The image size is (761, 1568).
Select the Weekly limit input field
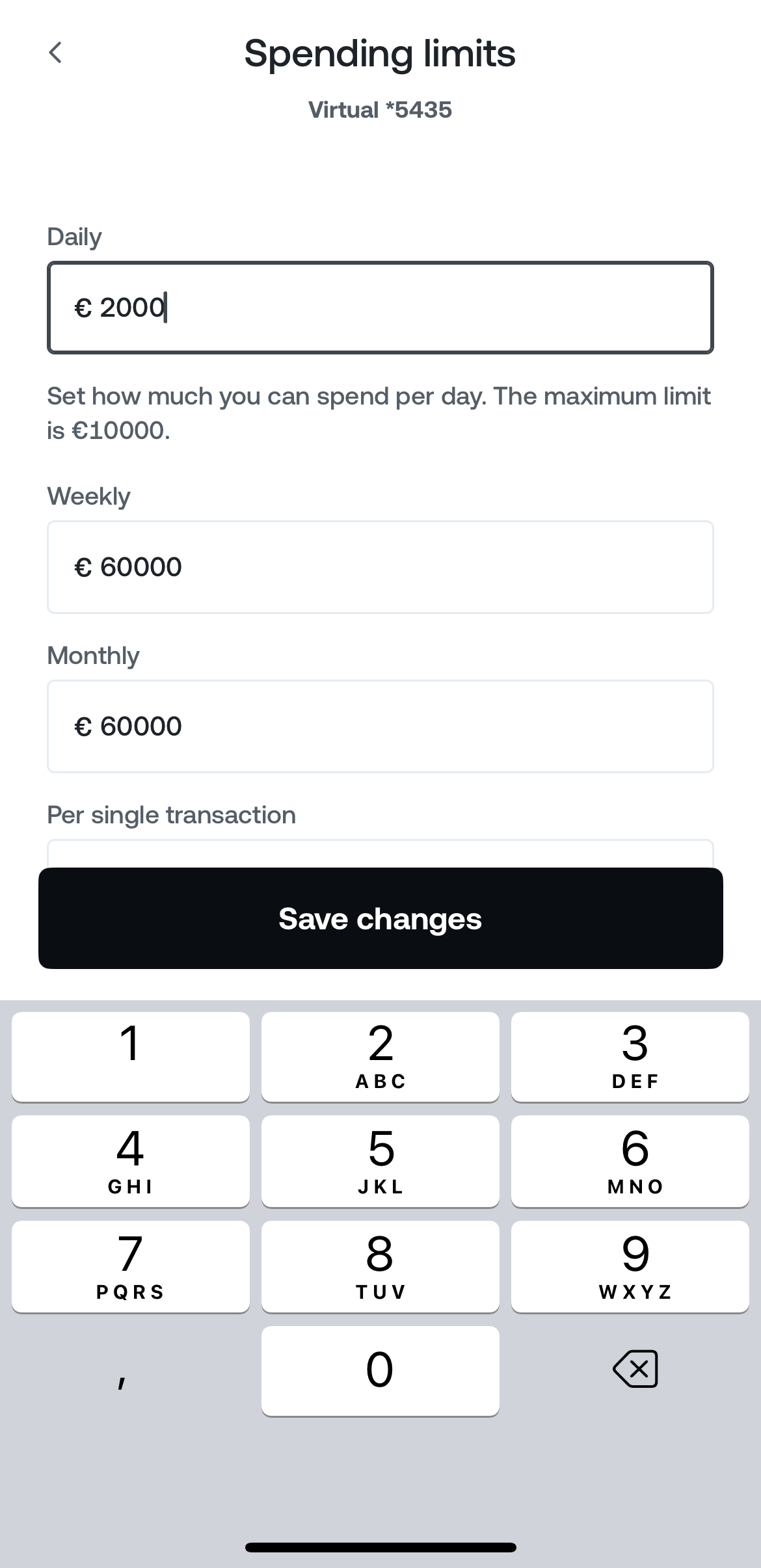(x=380, y=566)
